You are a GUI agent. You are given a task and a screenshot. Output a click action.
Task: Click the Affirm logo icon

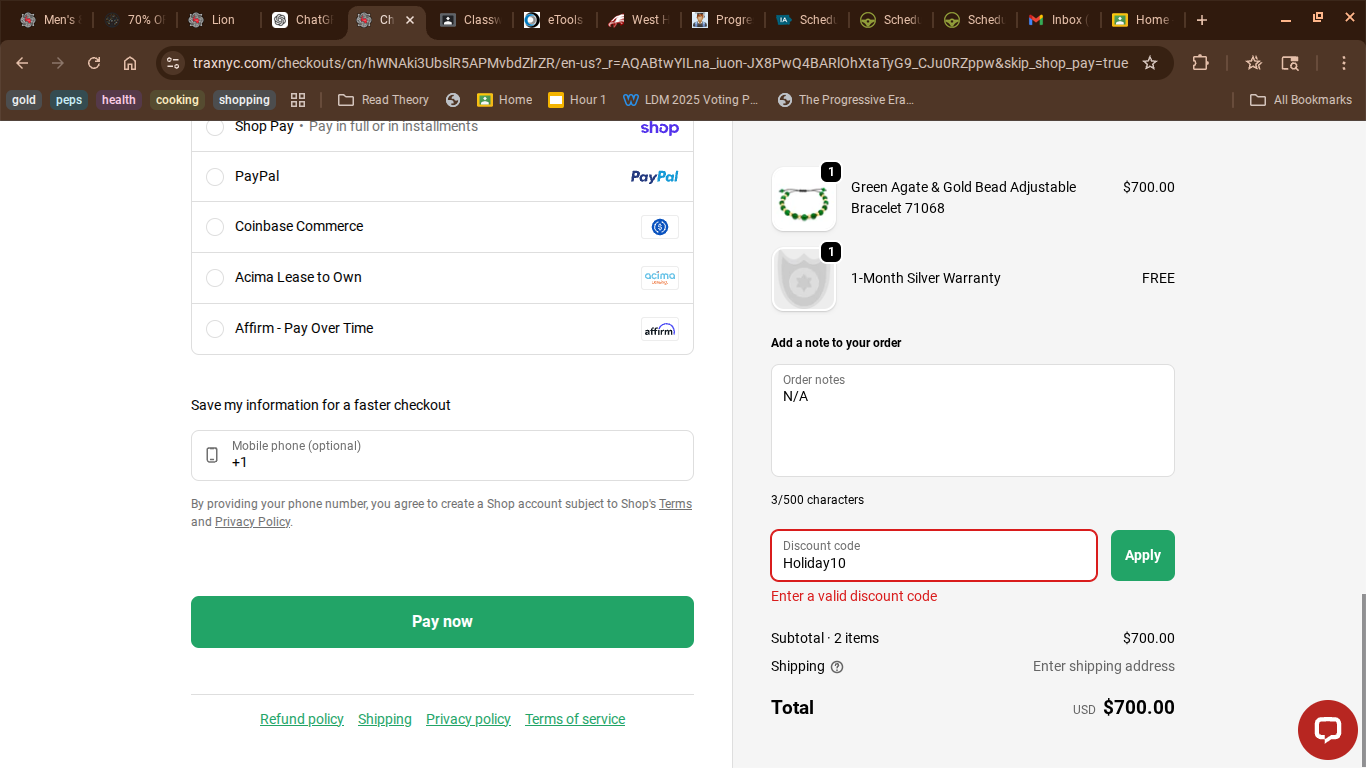(660, 329)
